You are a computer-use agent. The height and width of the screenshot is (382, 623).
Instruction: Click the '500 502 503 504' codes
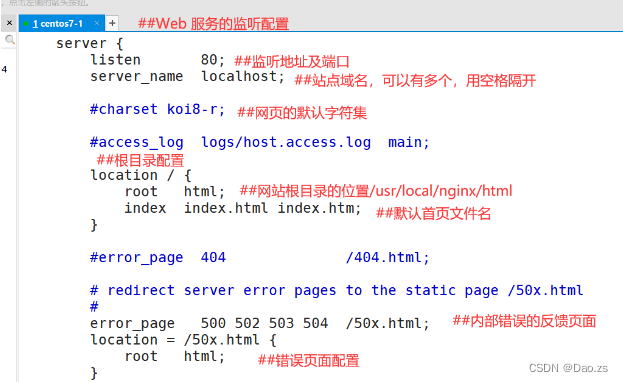coord(264,323)
